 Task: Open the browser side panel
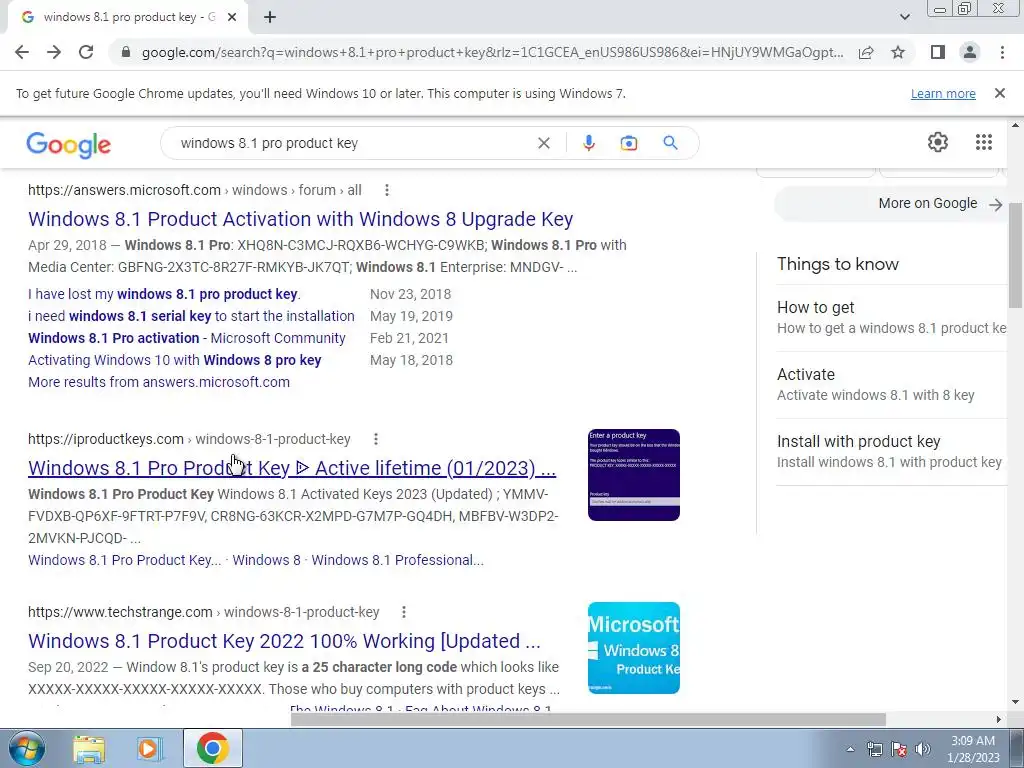point(938,52)
